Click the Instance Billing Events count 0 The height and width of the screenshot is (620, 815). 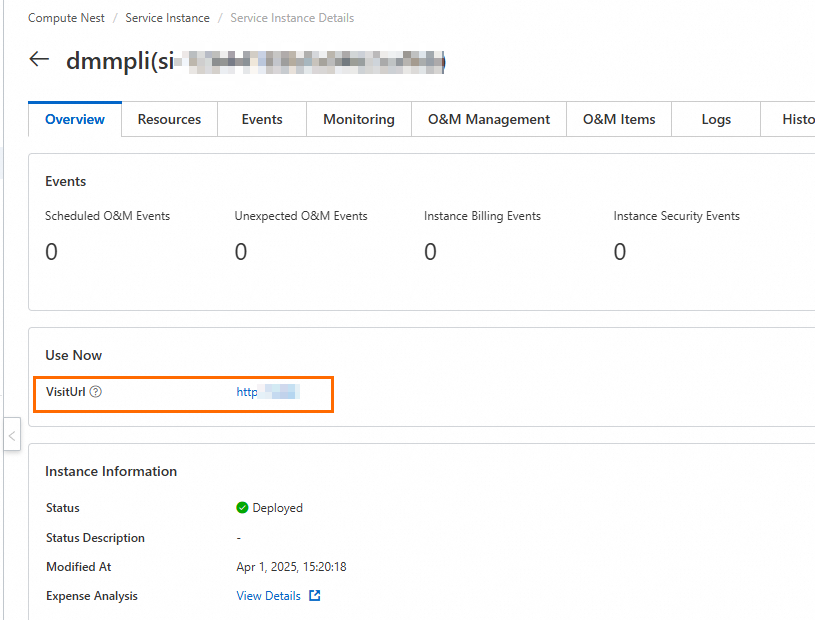(430, 252)
